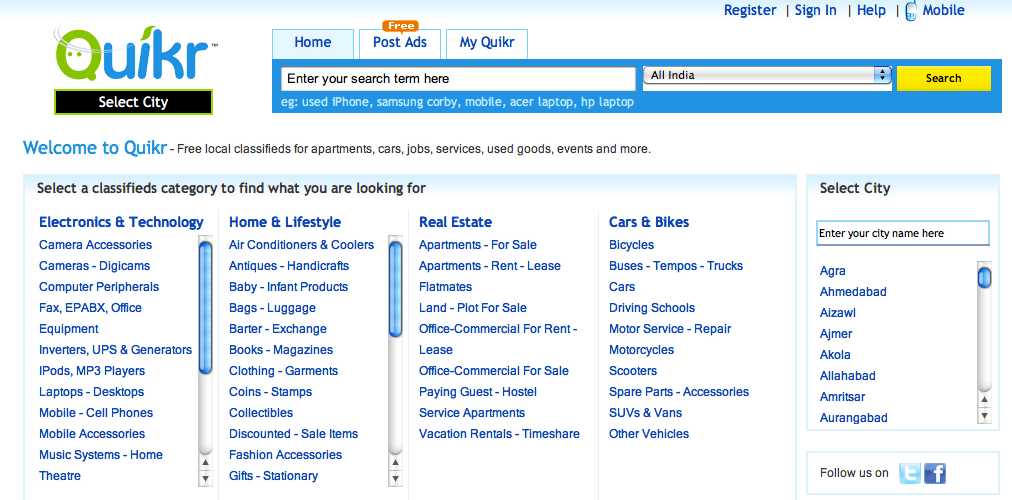Image resolution: width=1012 pixels, height=500 pixels.
Task: Select Ahmedabad city
Action: click(853, 292)
